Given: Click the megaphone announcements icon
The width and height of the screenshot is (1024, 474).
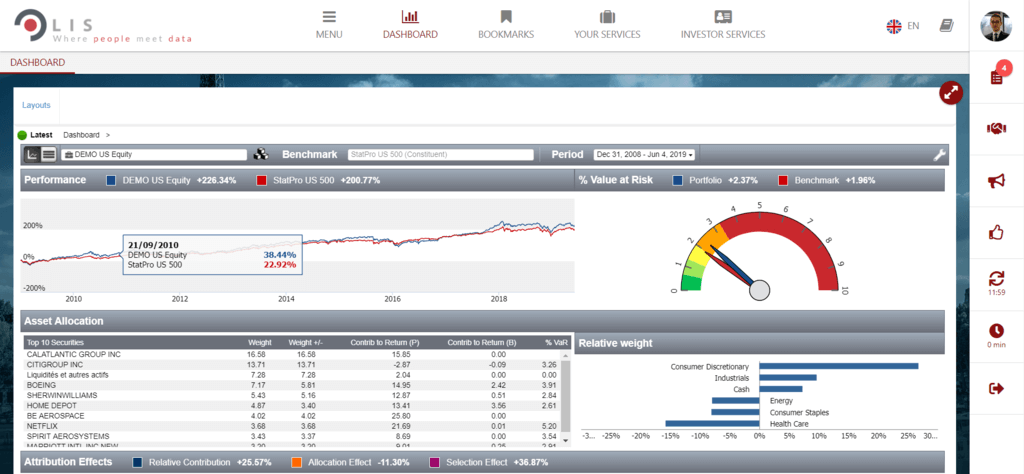Looking at the screenshot, I should click(997, 182).
